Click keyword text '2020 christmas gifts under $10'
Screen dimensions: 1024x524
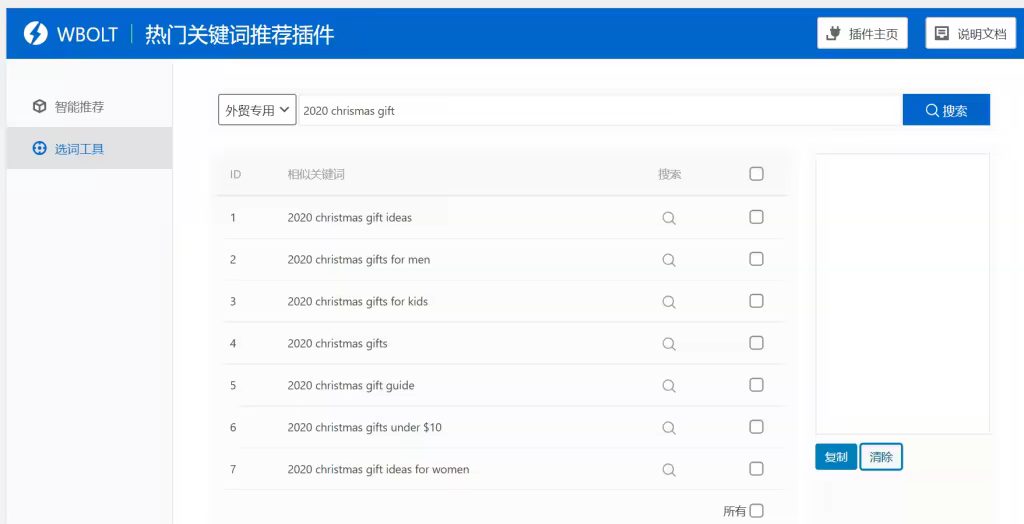(364, 427)
